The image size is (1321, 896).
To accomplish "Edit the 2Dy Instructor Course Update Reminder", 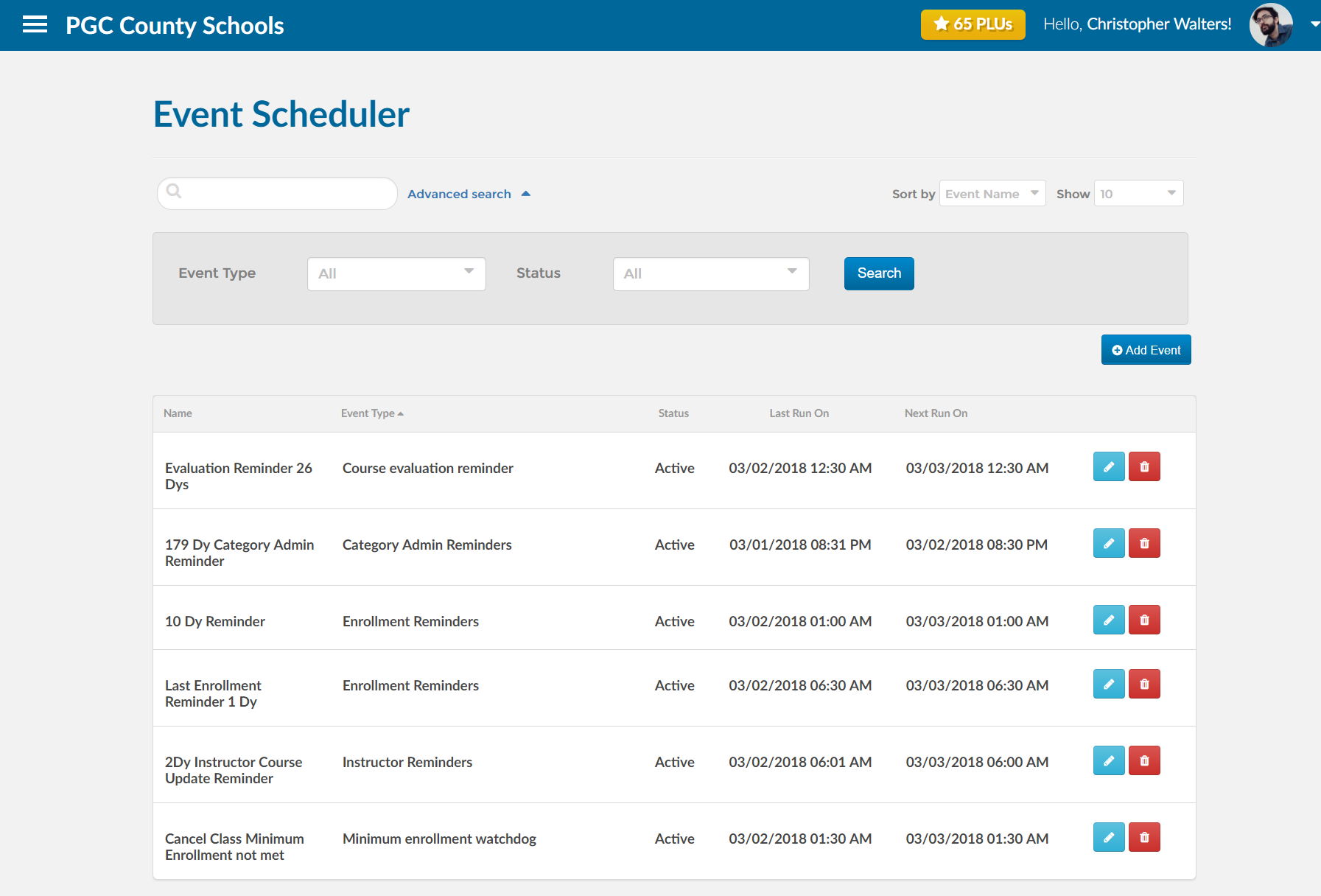I will click(x=1108, y=760).
